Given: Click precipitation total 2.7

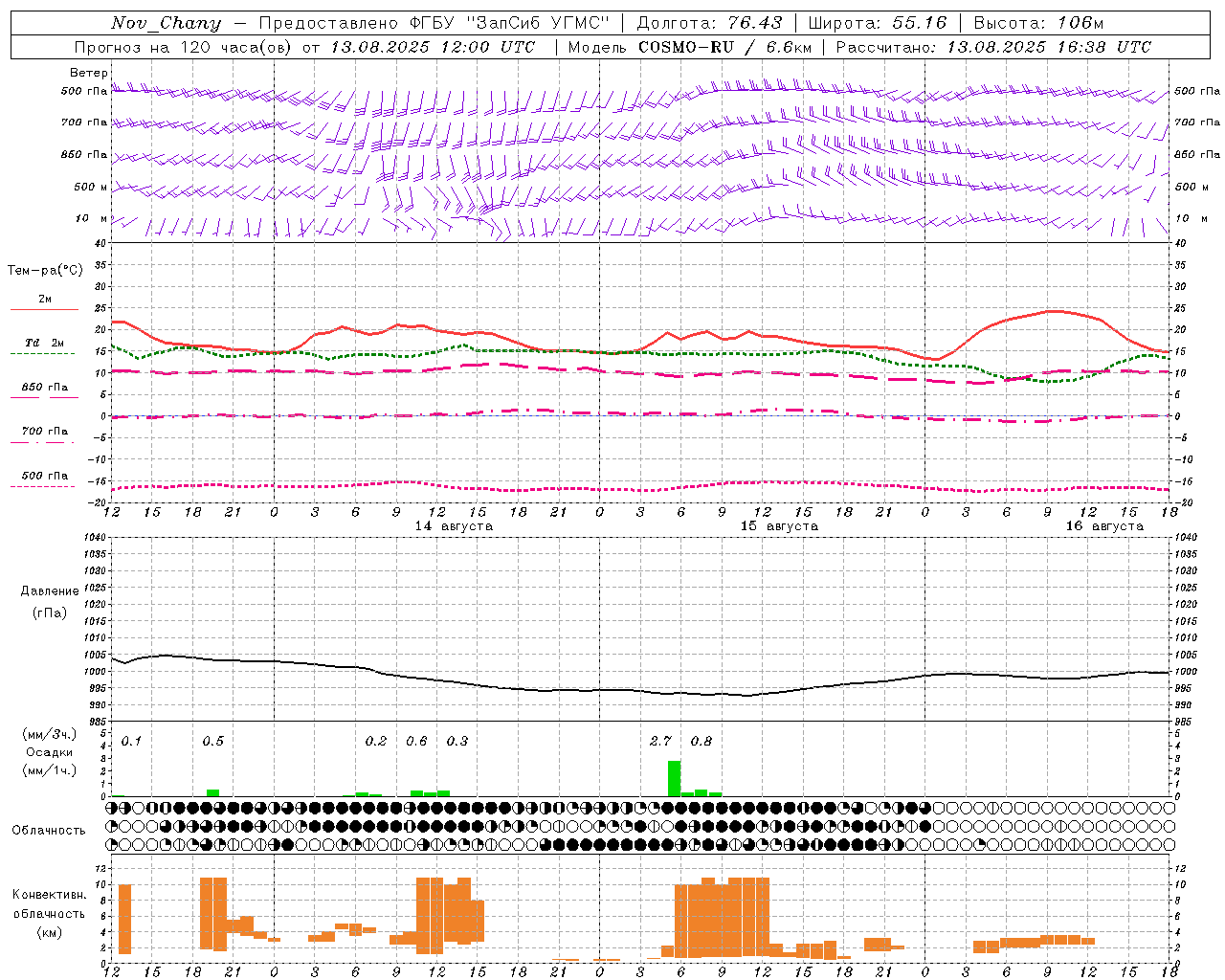Looking at the screenshot, I should (660, 742).
